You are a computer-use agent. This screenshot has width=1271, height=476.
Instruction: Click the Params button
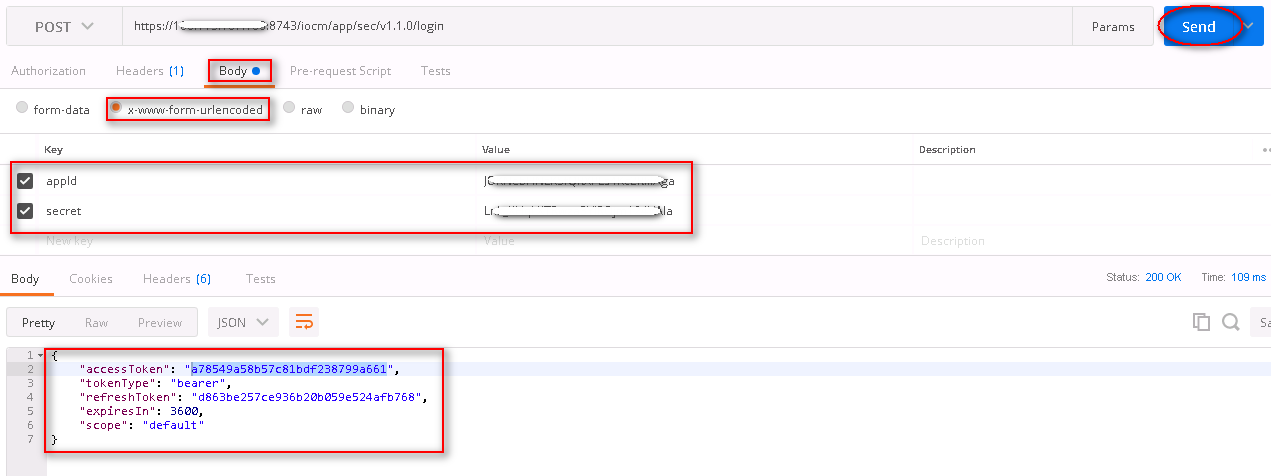pos(1113,27)
